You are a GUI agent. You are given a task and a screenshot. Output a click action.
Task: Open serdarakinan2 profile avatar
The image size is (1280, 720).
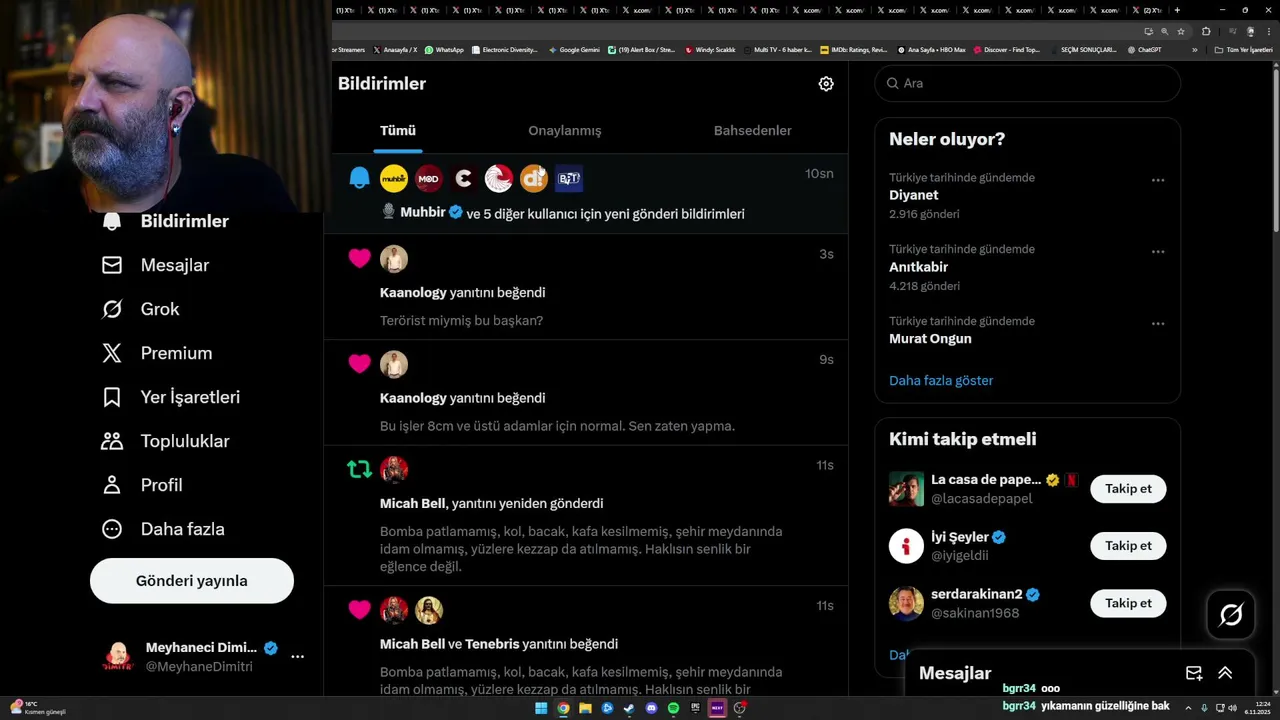(906, 603)
